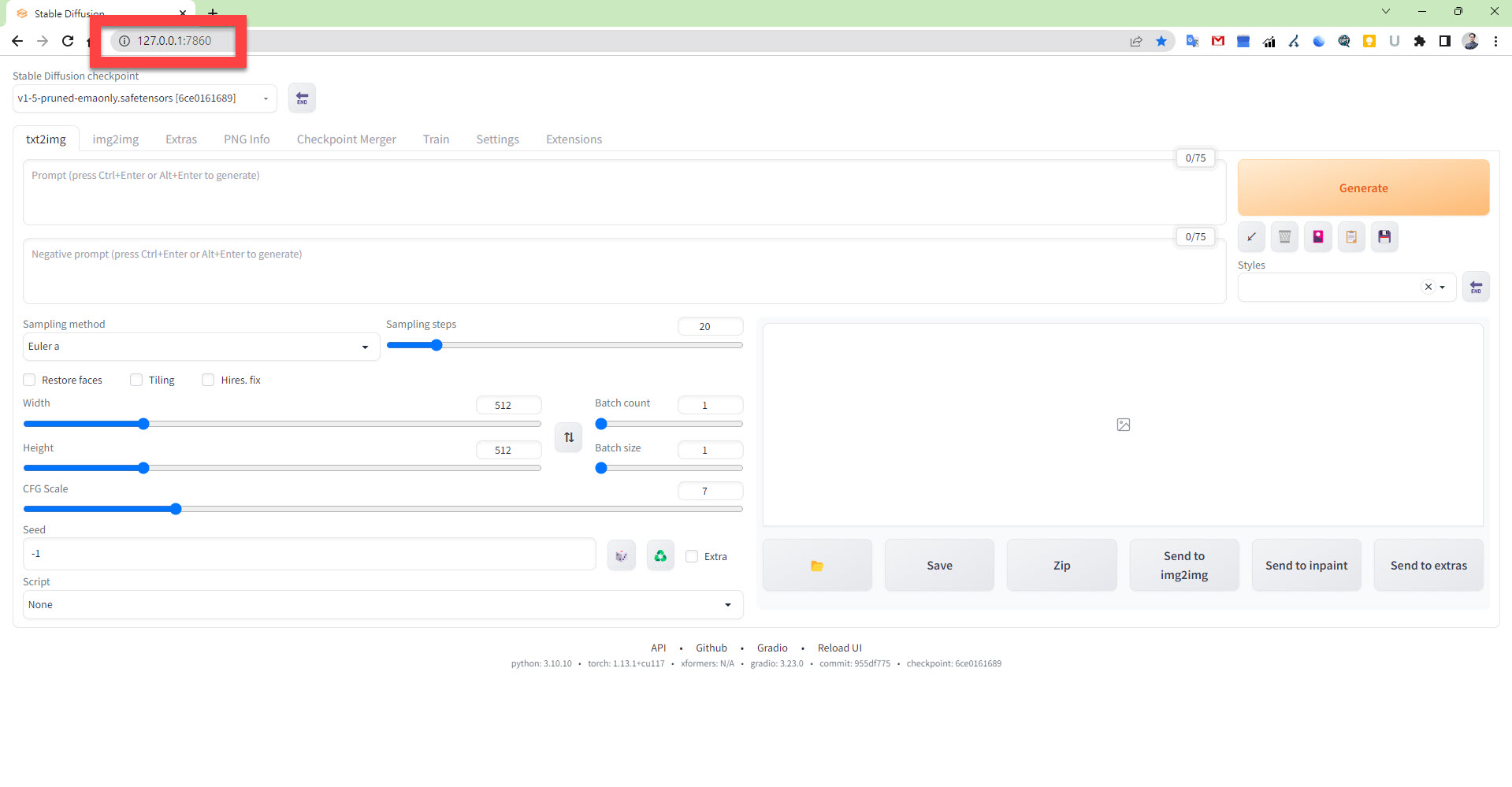Open the output folder with folder icon
1512x787 pixels.
(817, 566)
